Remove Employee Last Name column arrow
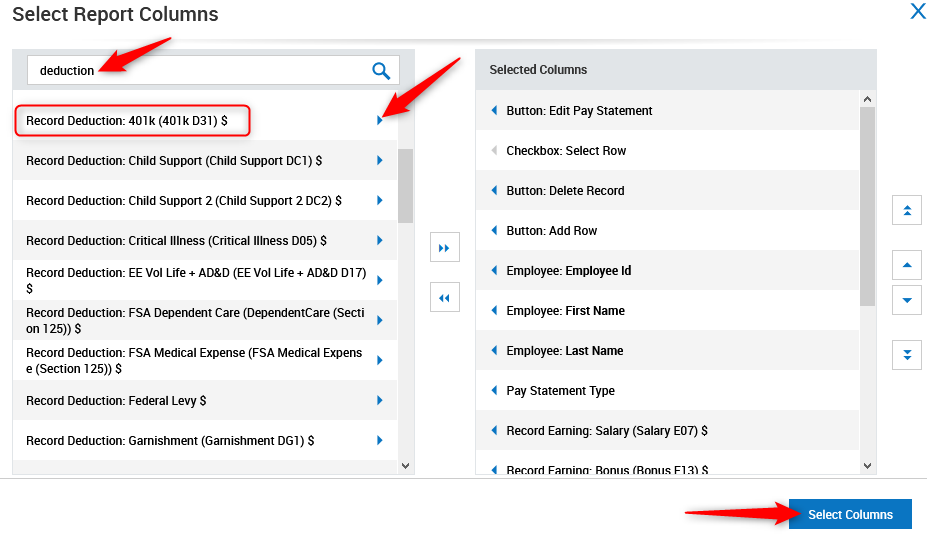The image size is (927, 537). (494, 350)
